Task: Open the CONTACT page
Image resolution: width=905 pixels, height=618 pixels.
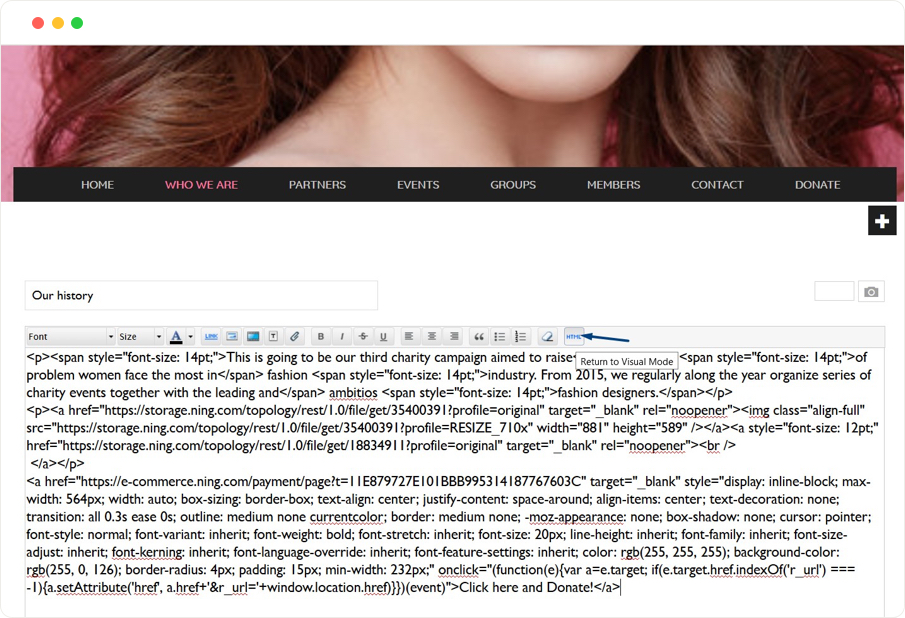Action: tap(717, 185)
